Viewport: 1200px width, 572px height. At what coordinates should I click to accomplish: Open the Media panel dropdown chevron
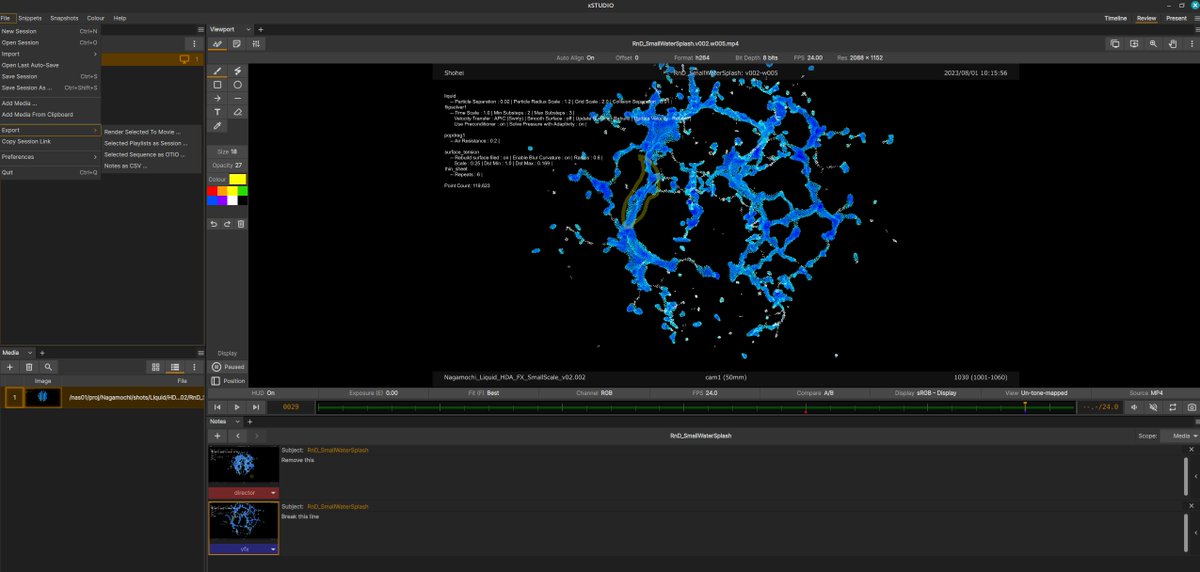28,353
